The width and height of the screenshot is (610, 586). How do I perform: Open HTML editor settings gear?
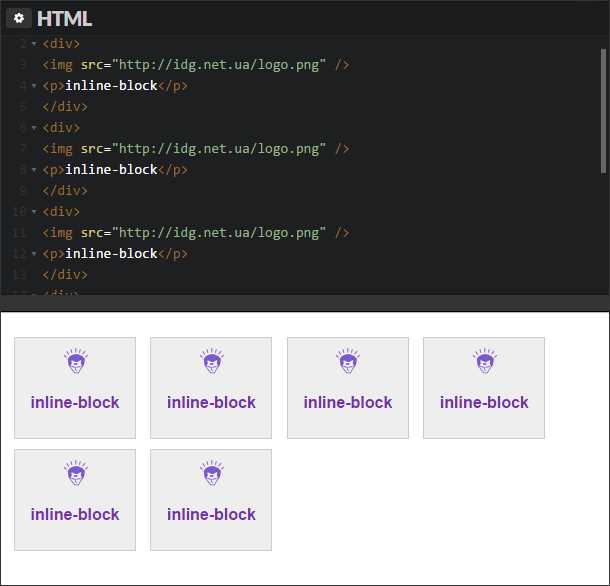18,18
